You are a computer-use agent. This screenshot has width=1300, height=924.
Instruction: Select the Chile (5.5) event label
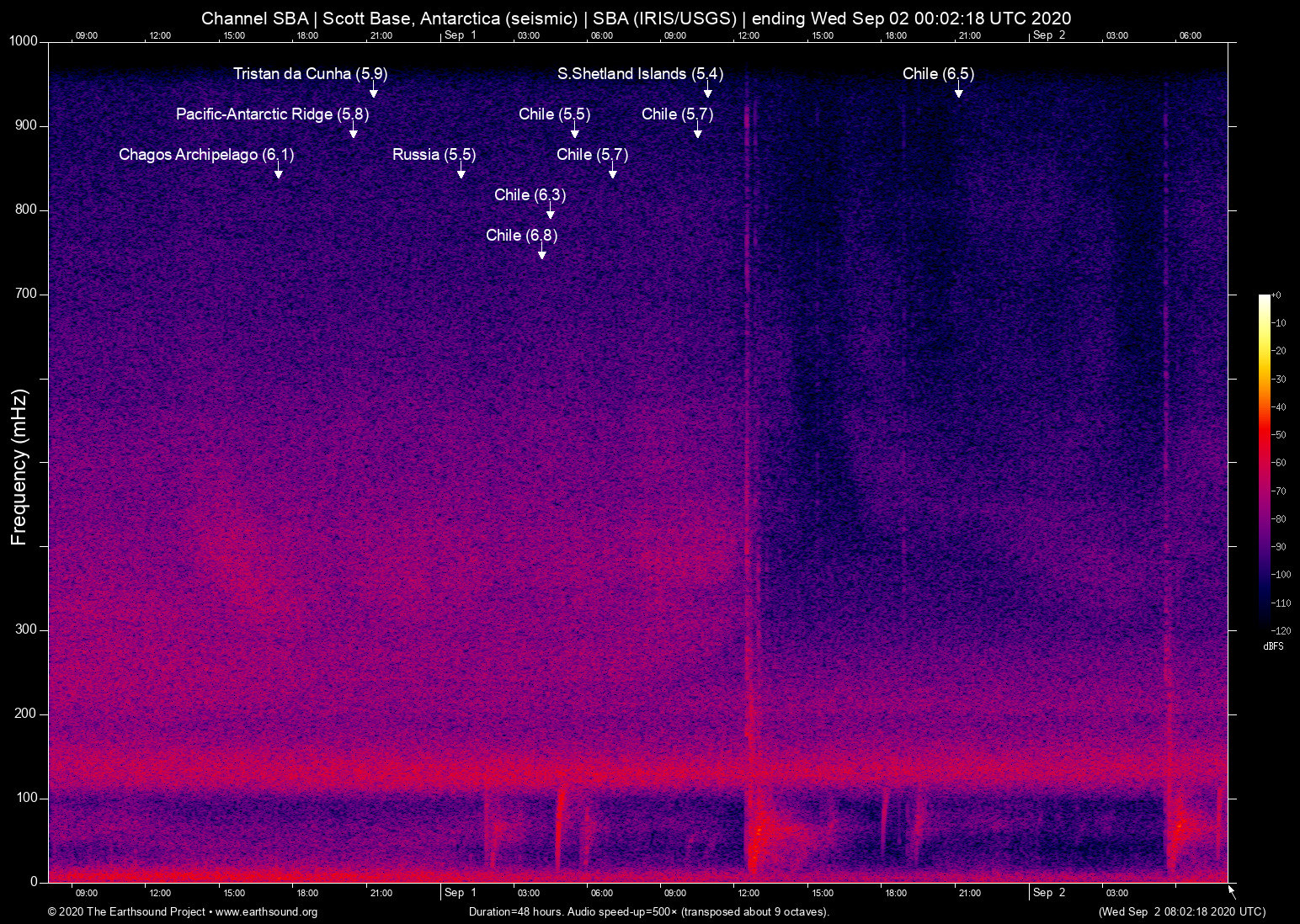pyautogui.click(x=554, y=114)
